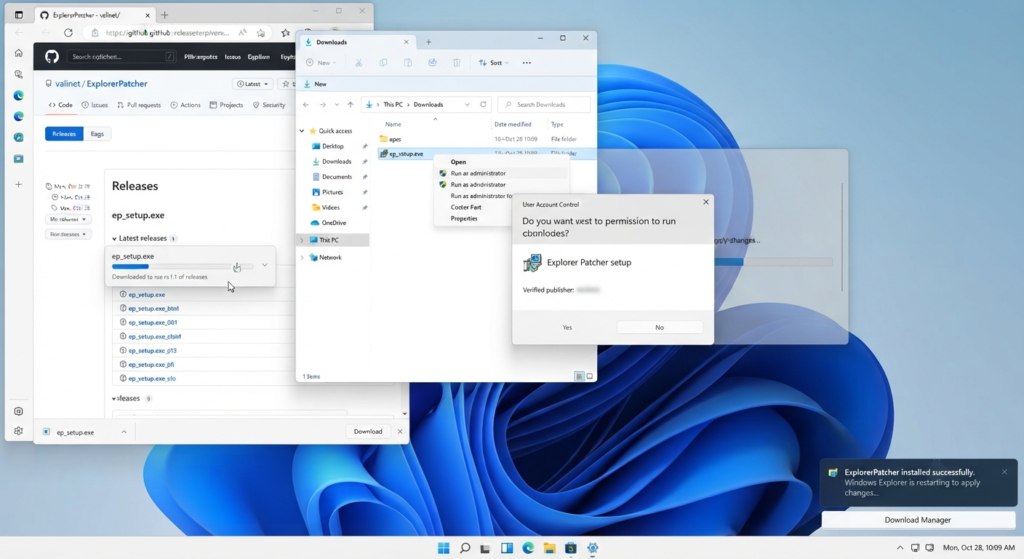Select the Desktop item in navigation pane

point(332,146)
